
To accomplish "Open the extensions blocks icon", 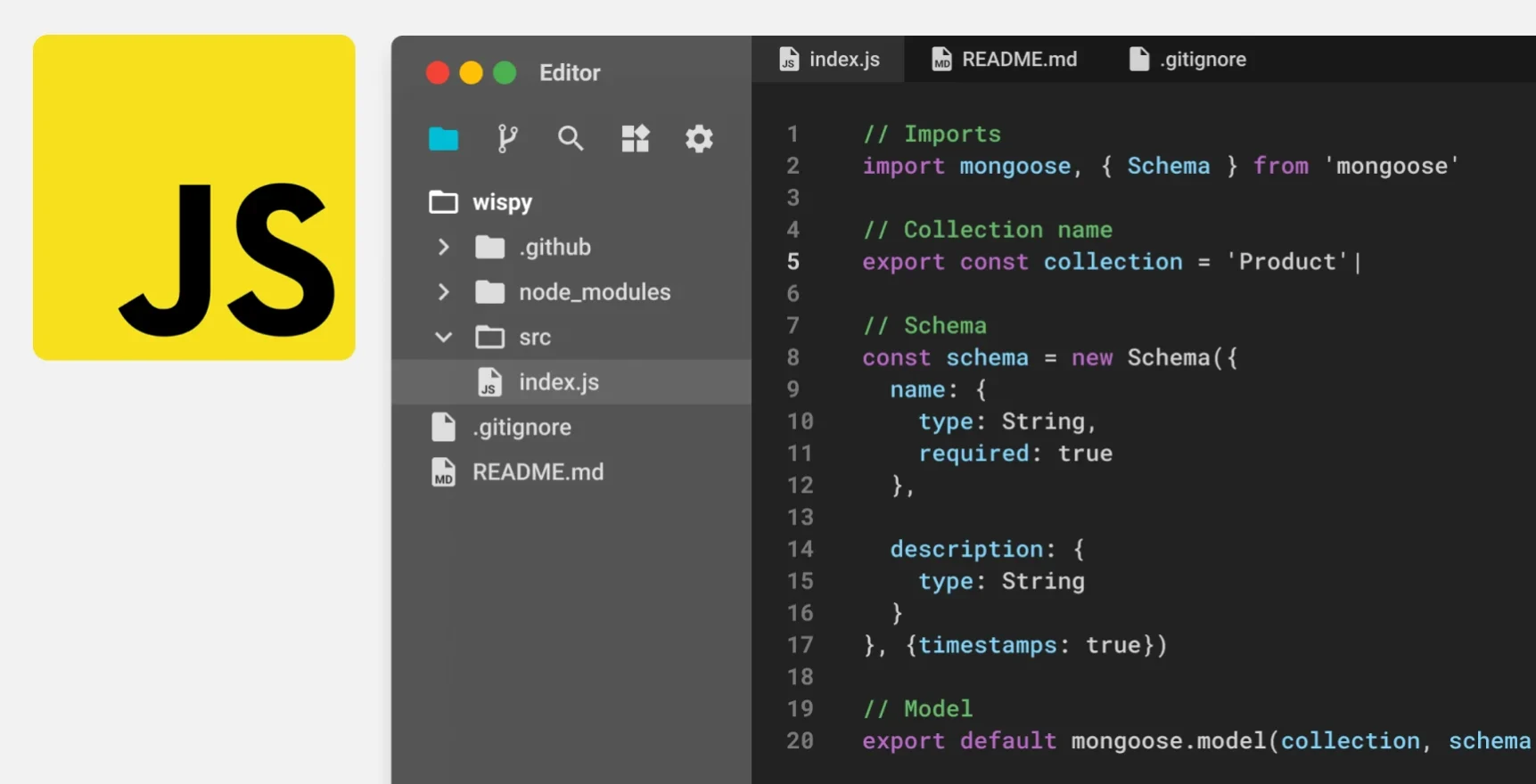I will pos(636,139).
